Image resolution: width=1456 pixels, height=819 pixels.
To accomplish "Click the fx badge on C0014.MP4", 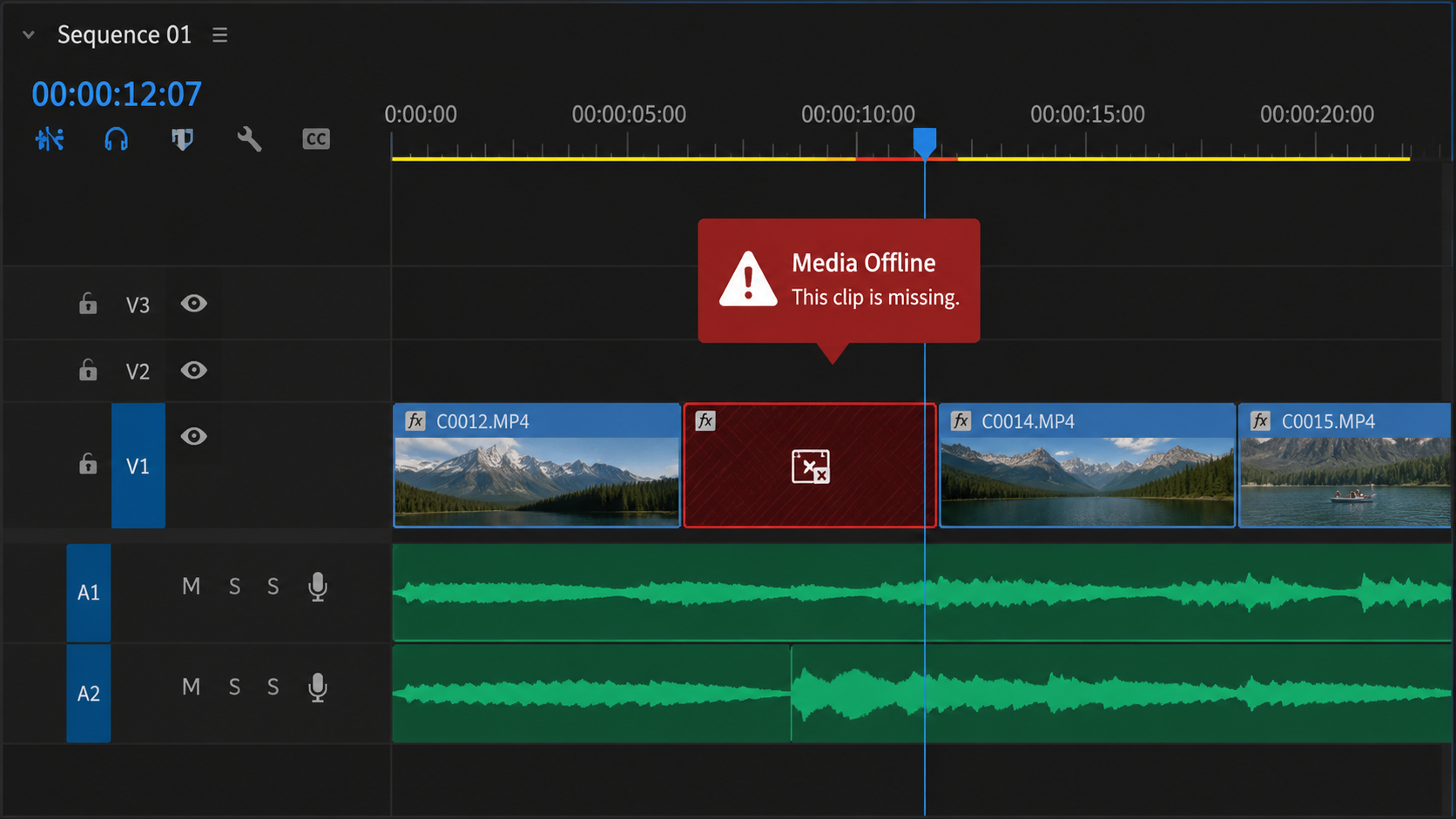I will (x=961, y=421).
